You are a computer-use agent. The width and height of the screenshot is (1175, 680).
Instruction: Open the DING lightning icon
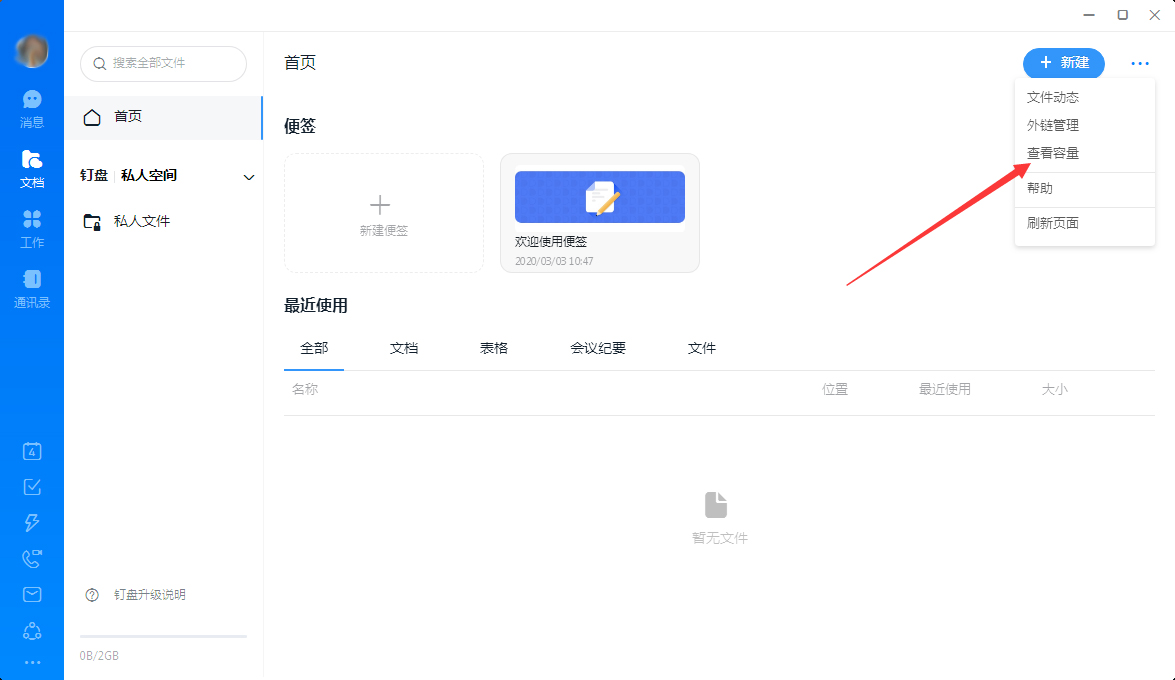click(31, 523)
